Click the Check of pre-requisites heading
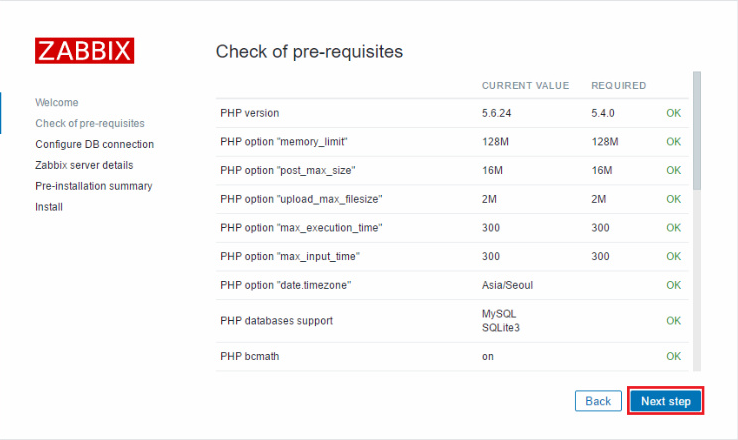The height and width of the screenshot is (440, 738). point(309,51)
